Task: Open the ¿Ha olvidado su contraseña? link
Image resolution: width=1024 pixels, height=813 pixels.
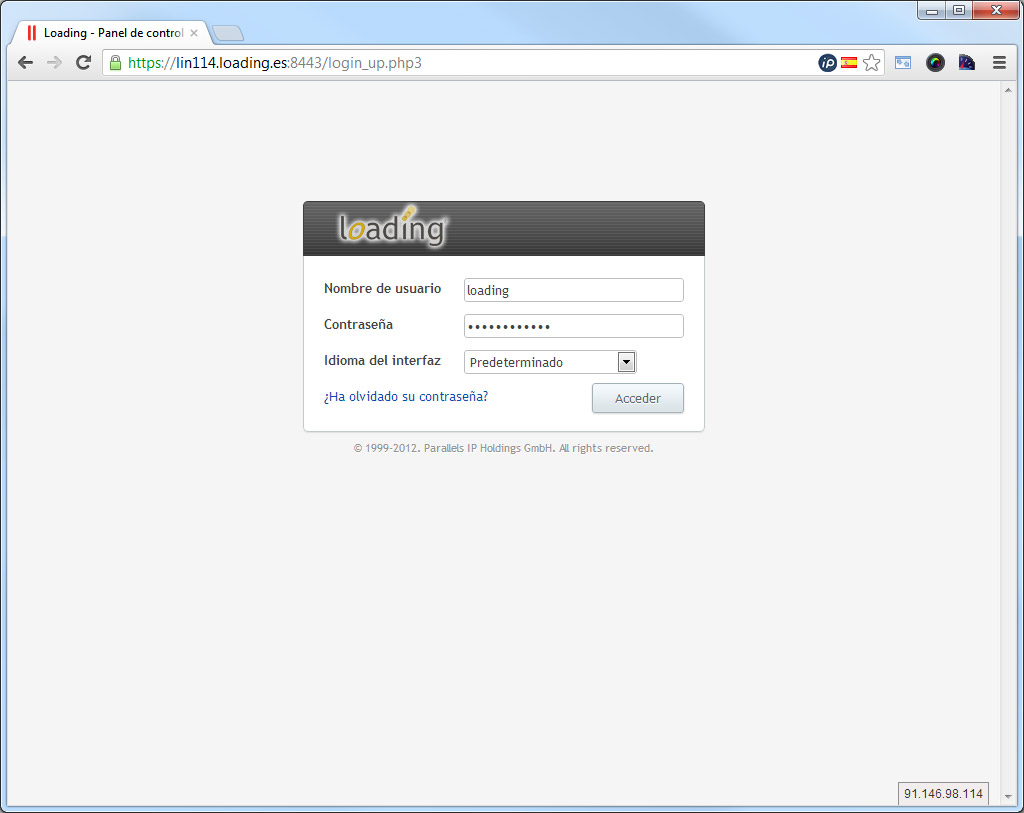Action: point(406,396)
